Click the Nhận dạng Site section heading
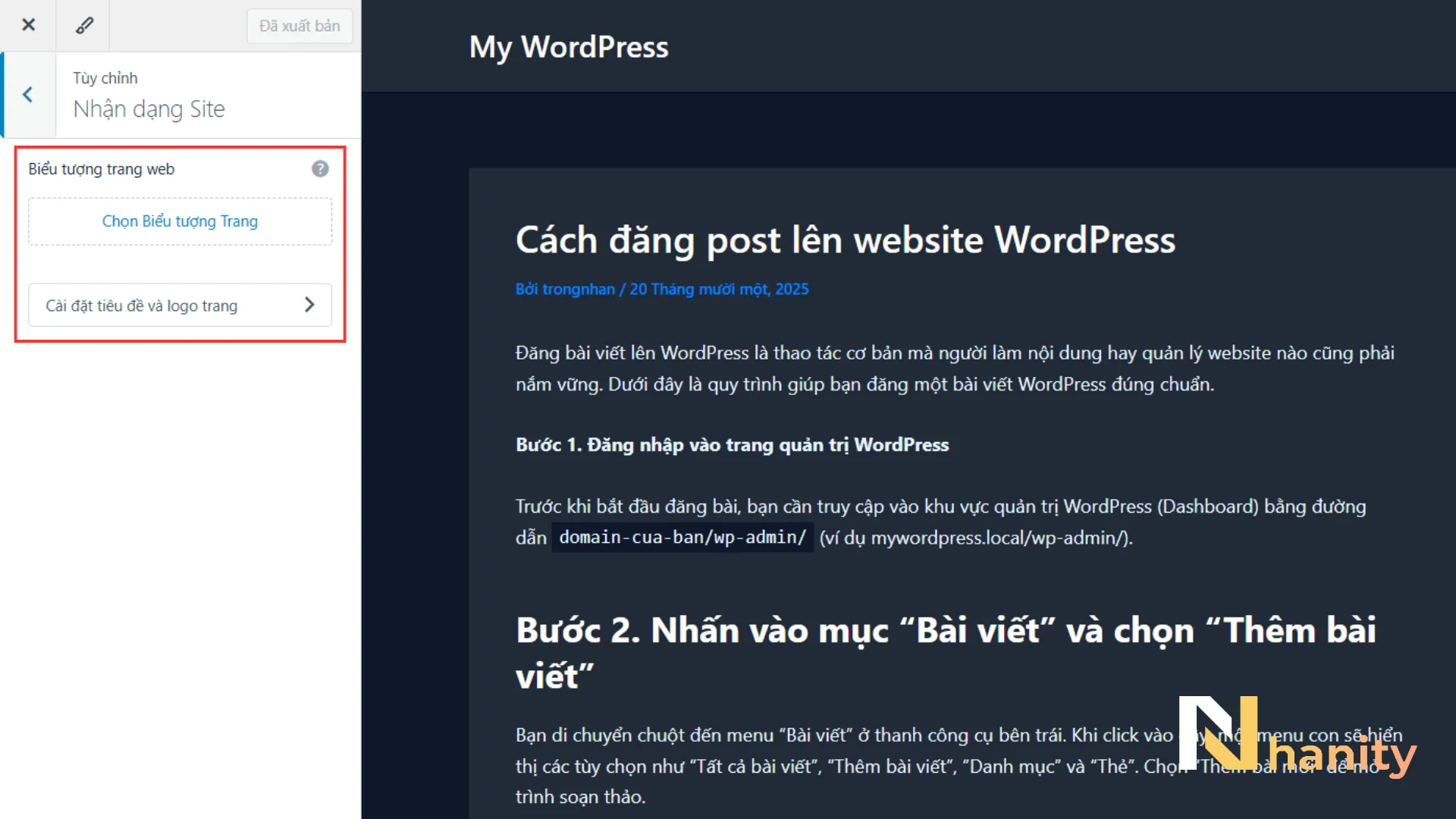 [x=149, y=109]
